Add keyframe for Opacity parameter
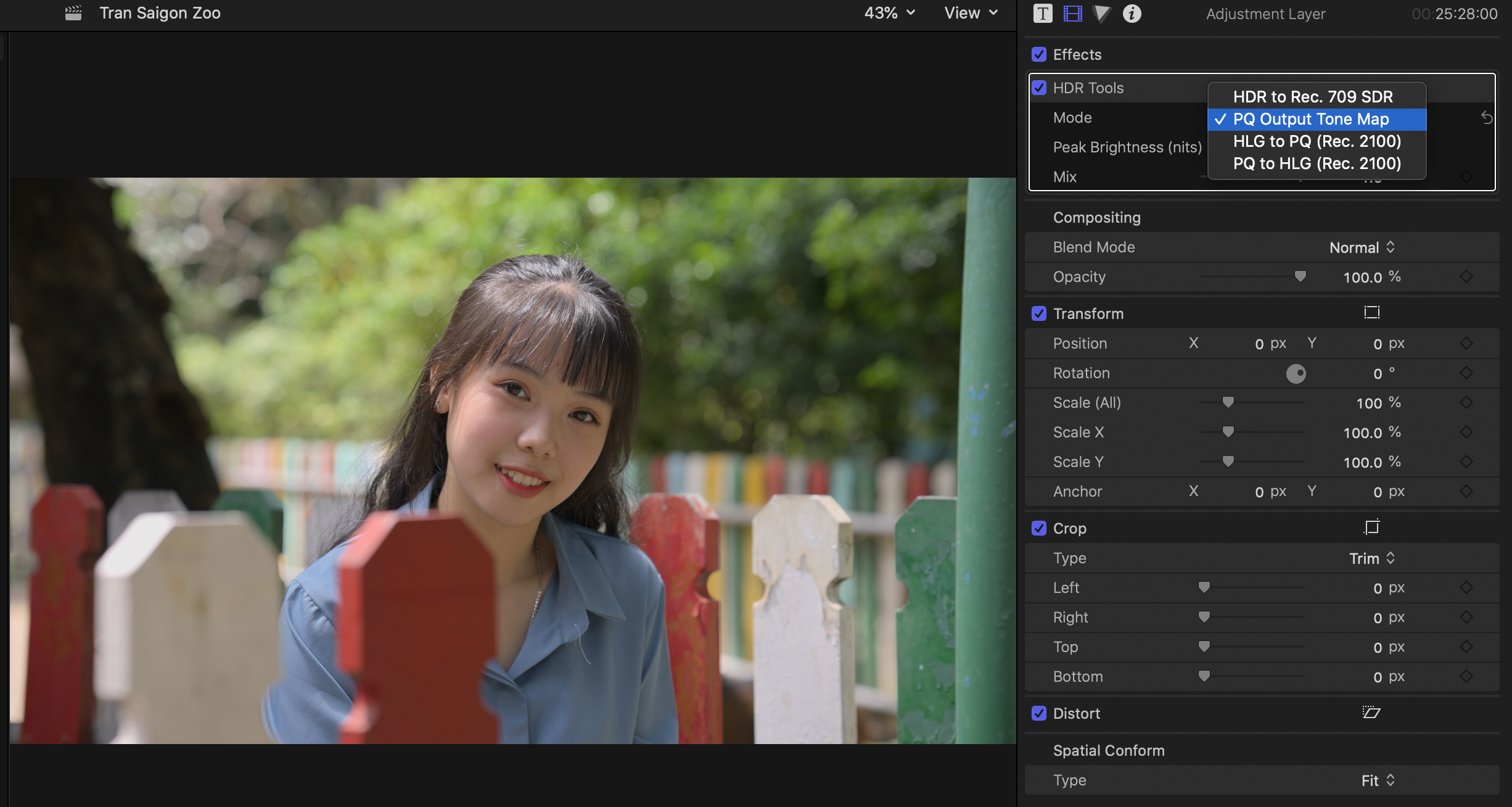 1466,277
